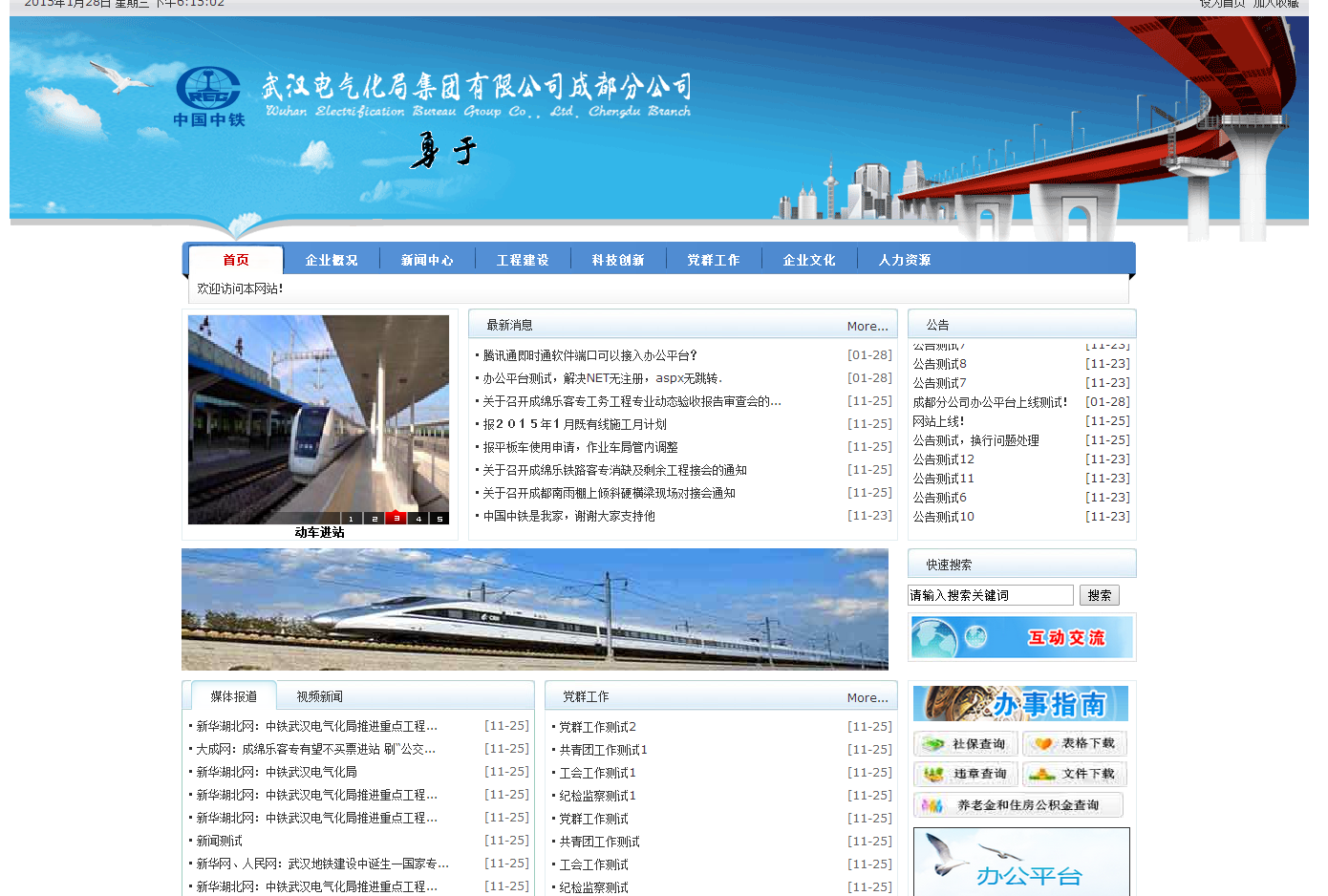The image size is (1328, 896).
Task: Open the 工程建设 section
Action: (523, 260)
